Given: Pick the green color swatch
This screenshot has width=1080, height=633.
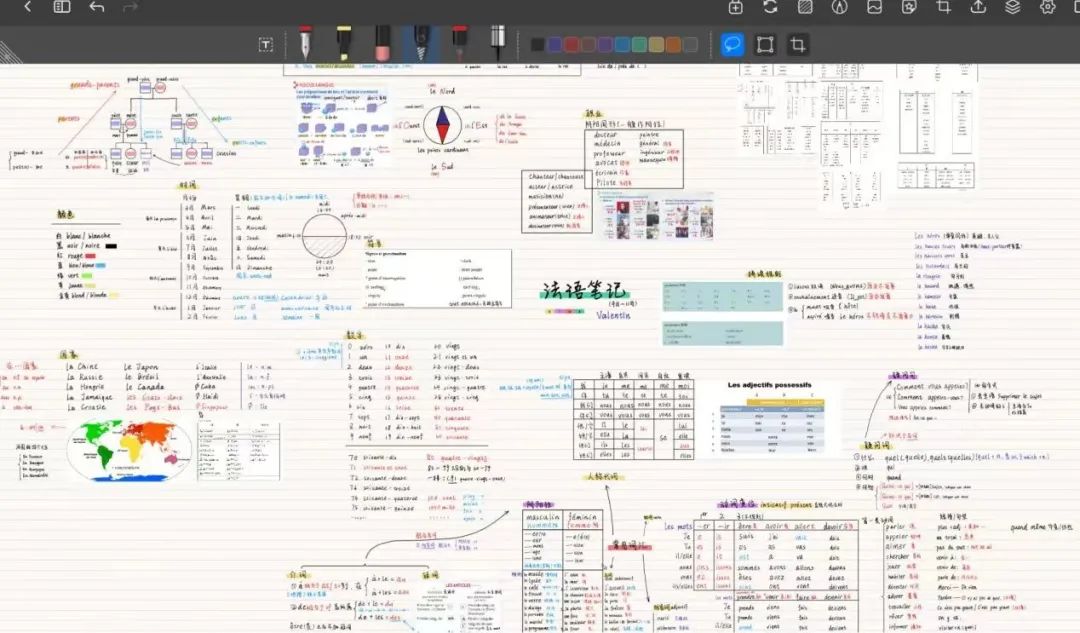Looking at the screenshot, I should coord(639,44).
